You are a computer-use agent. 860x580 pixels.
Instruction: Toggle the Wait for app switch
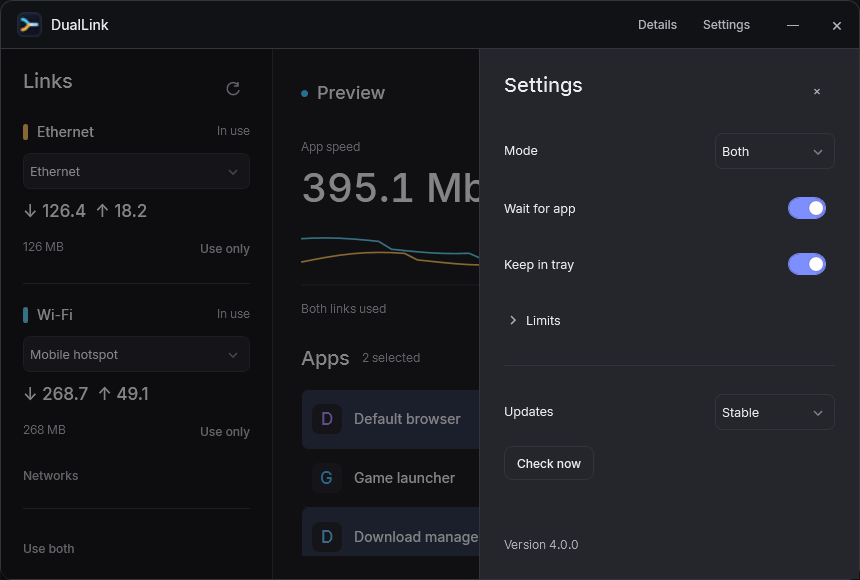click(x=807, y=208)
